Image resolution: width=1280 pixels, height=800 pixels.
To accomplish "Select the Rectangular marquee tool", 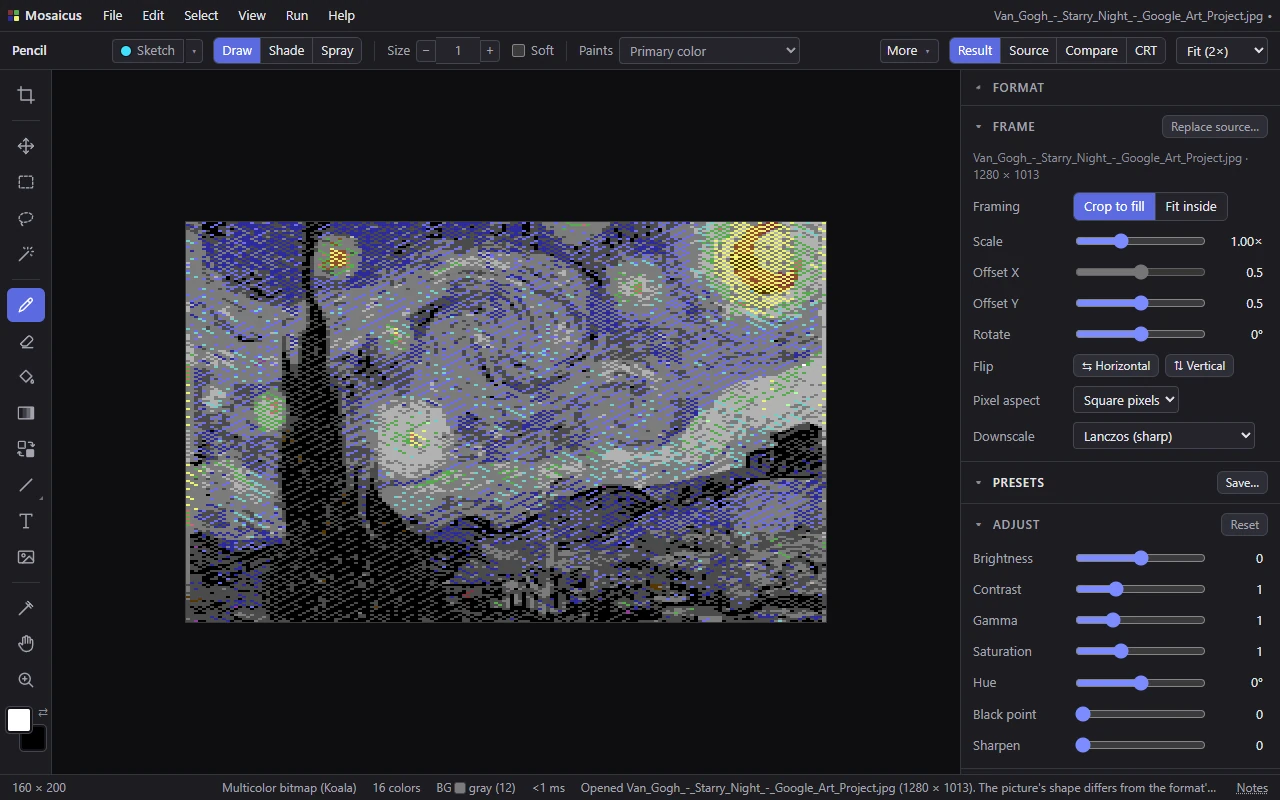I will click(x=26, y=182).
